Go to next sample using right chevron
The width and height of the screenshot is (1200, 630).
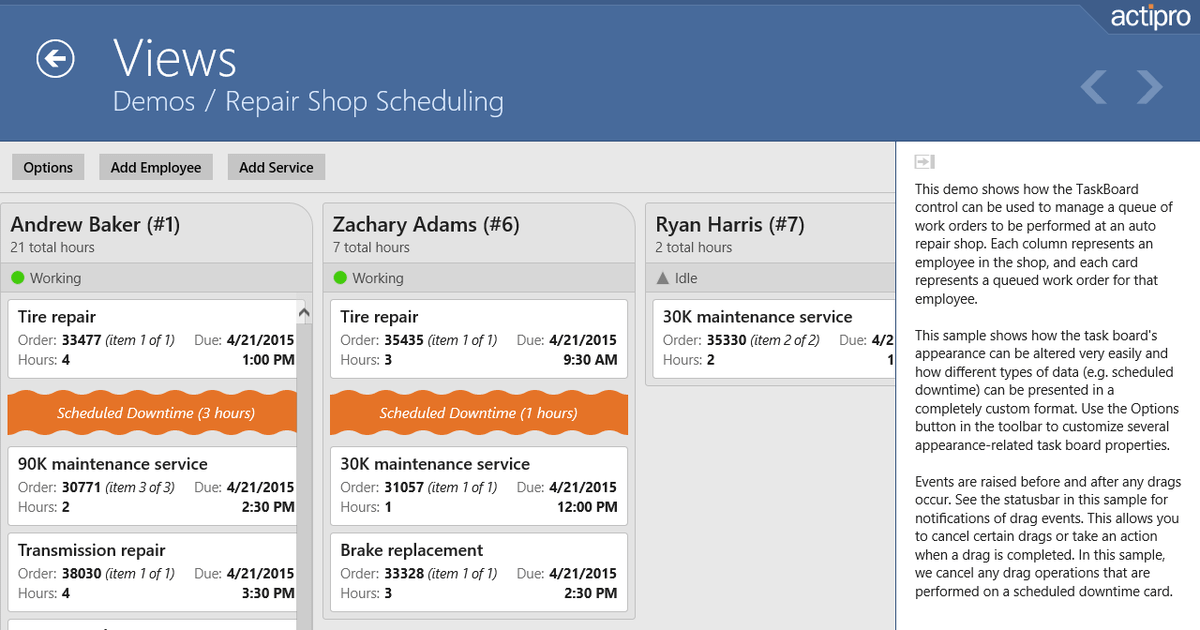coord(1150,87)
